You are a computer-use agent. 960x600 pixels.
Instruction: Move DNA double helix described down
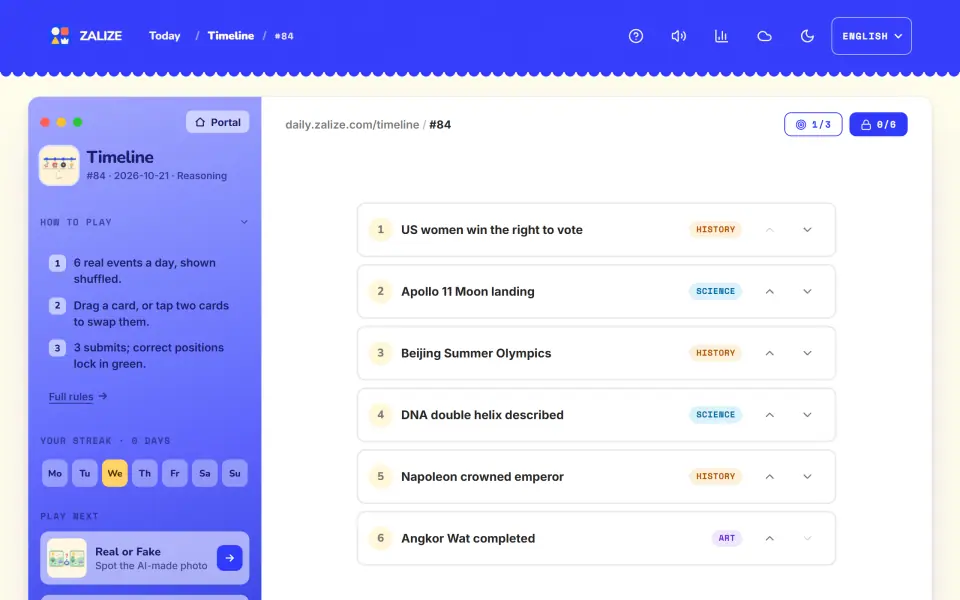807,415
